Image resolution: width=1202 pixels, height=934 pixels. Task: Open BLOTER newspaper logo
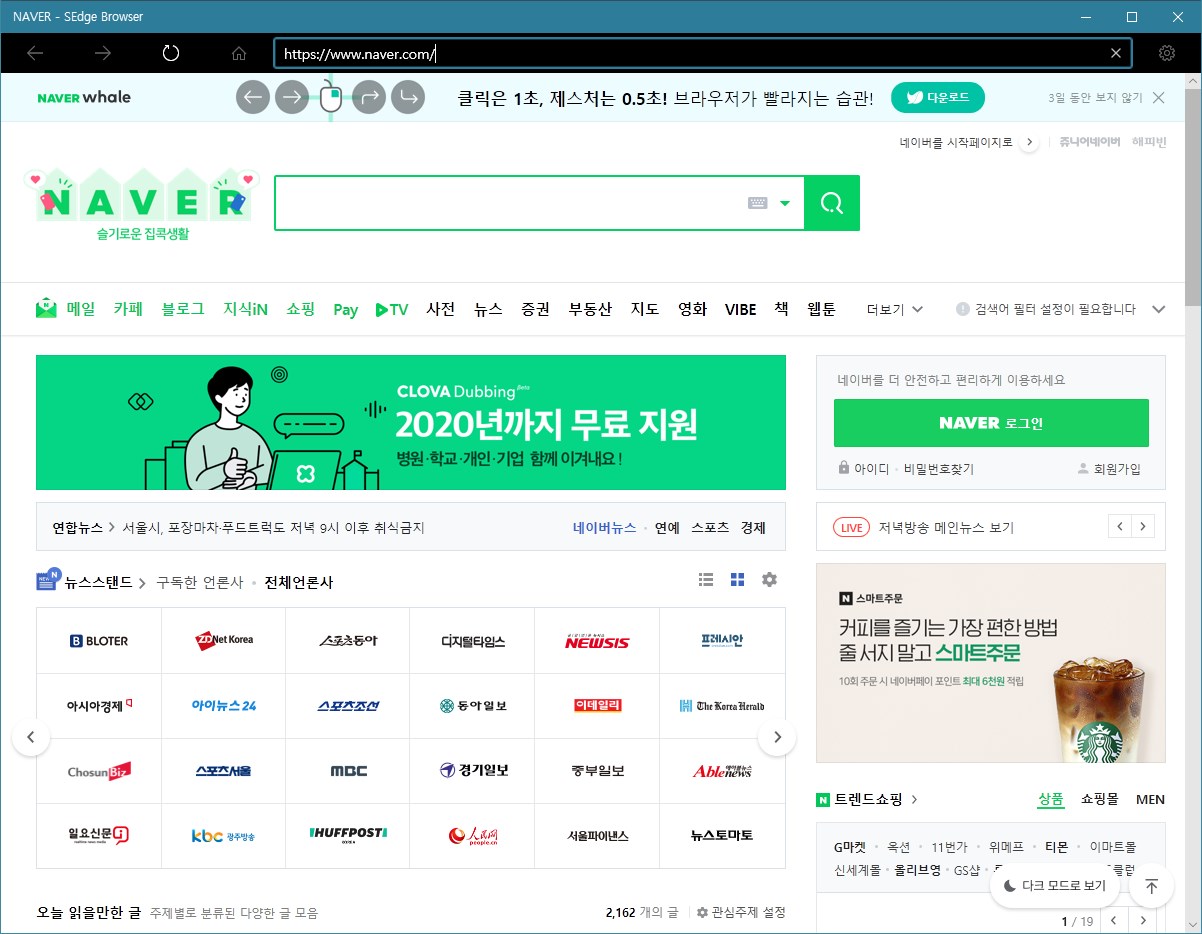99,641
